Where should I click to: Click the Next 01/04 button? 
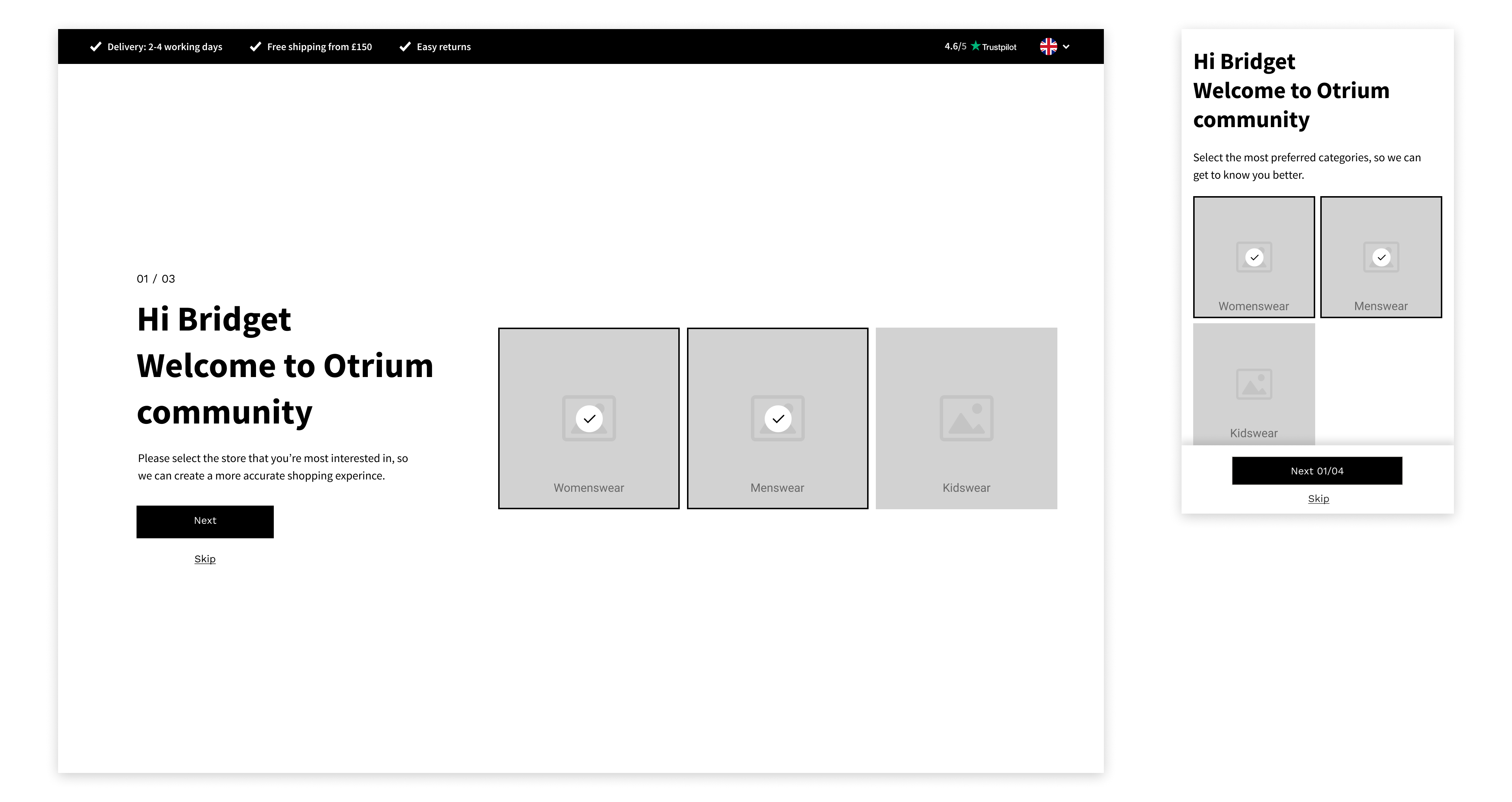coord(1317,471)
